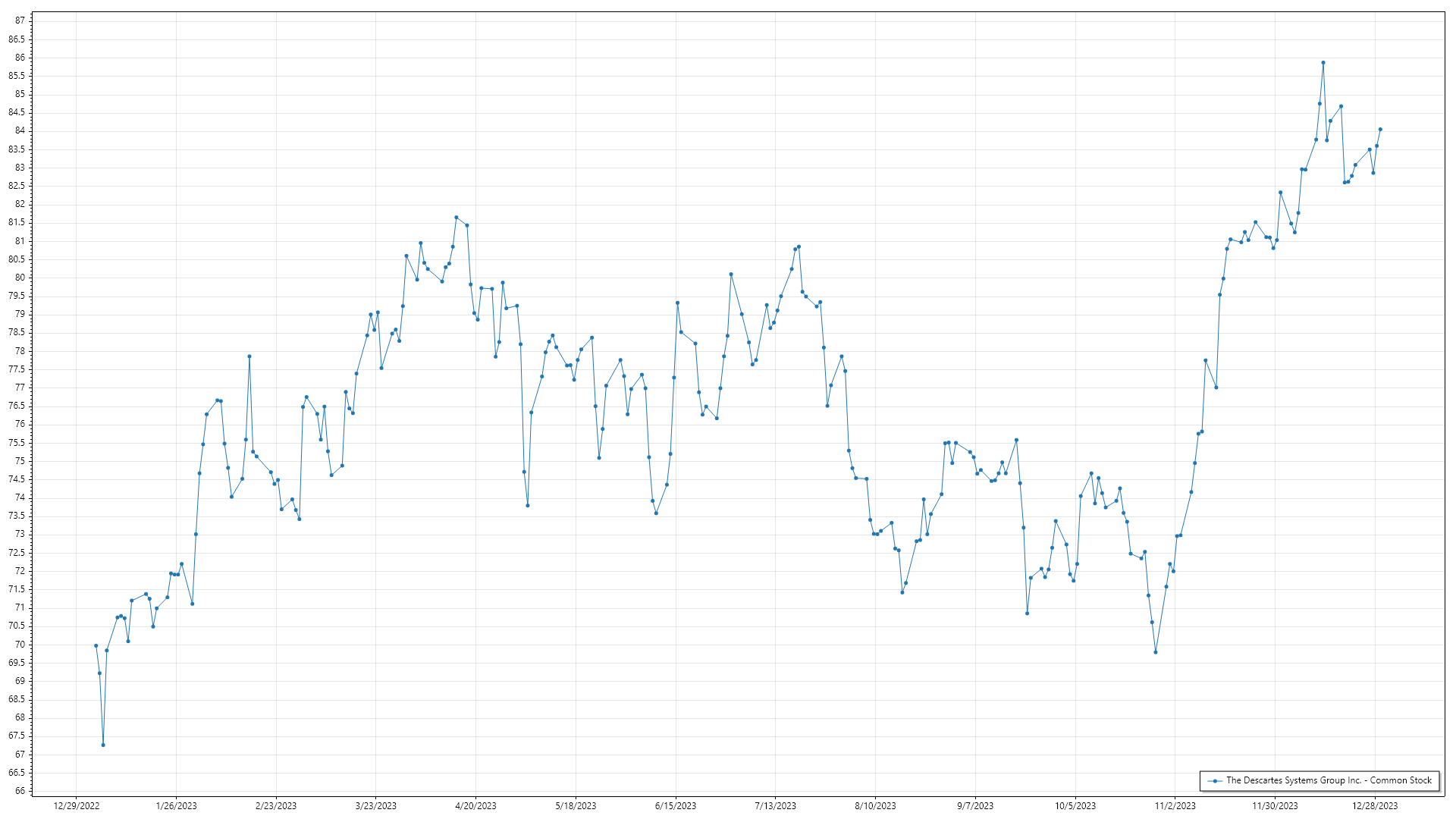Screen dimensions: 1456x819
Task: Click the 6/15/2023 x-axis date label
Action: click(x=675, y=805)
